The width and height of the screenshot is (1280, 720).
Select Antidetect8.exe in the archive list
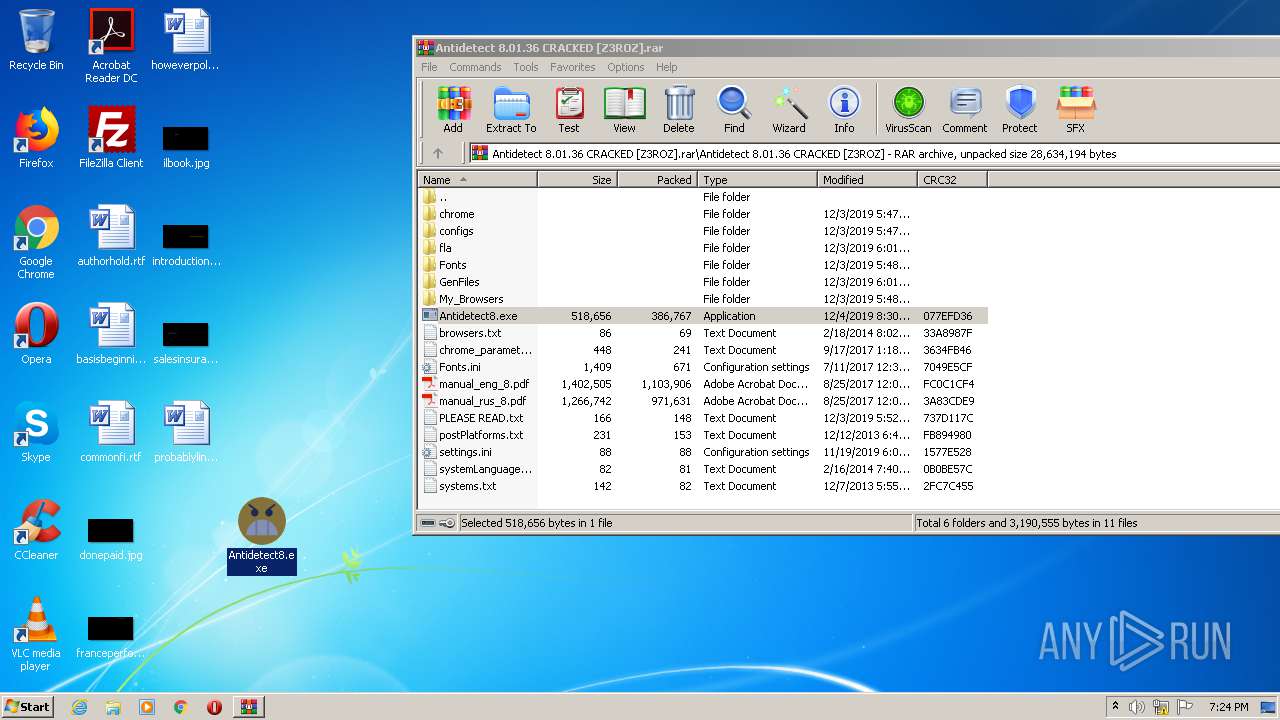coord(702,316)
